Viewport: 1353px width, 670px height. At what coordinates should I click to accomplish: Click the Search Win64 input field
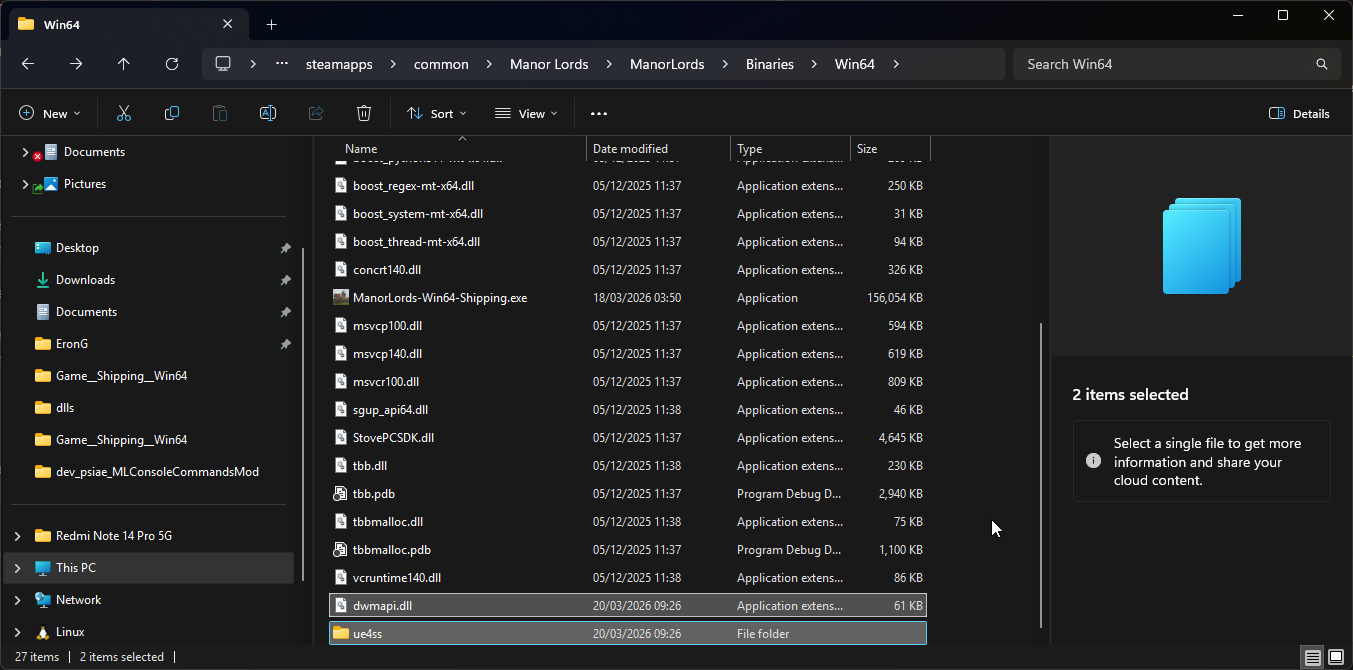click(1165, 64)
